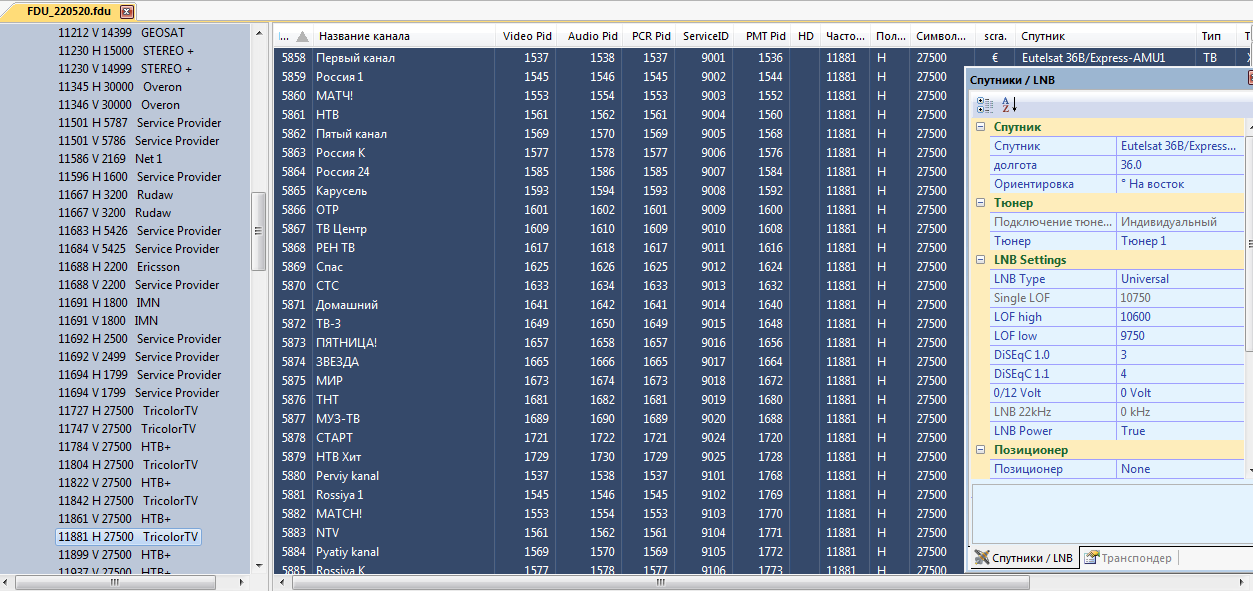
Task: Select channel row ПЯТНИЦА!
Action: pyautogui.click(x=622, y=343)
